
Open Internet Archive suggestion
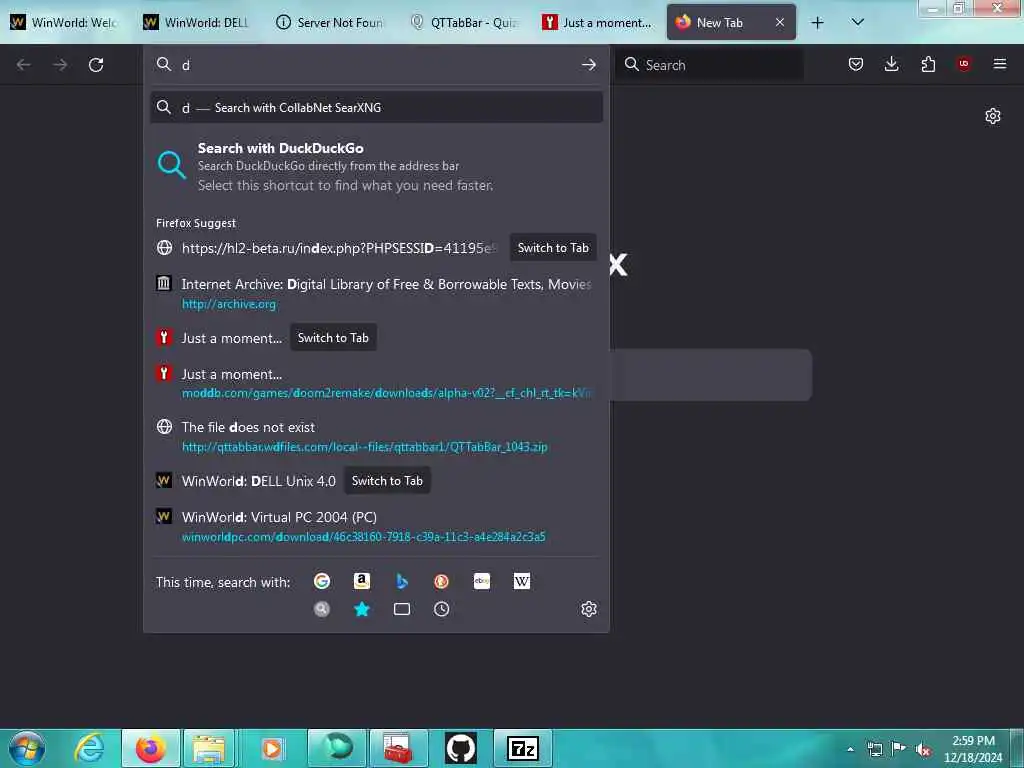coord(376,293)
